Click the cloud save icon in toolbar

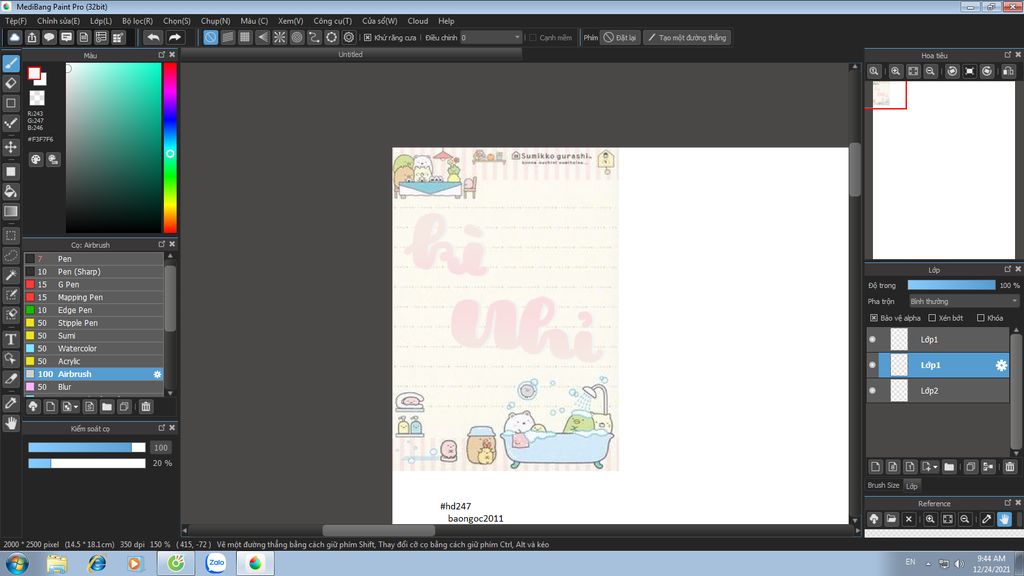pos(14,37)
